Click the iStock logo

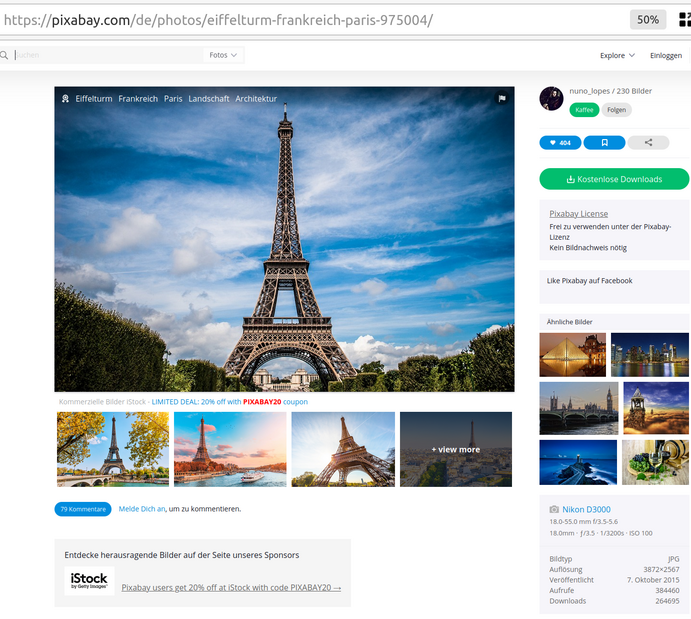pos(89,581)
